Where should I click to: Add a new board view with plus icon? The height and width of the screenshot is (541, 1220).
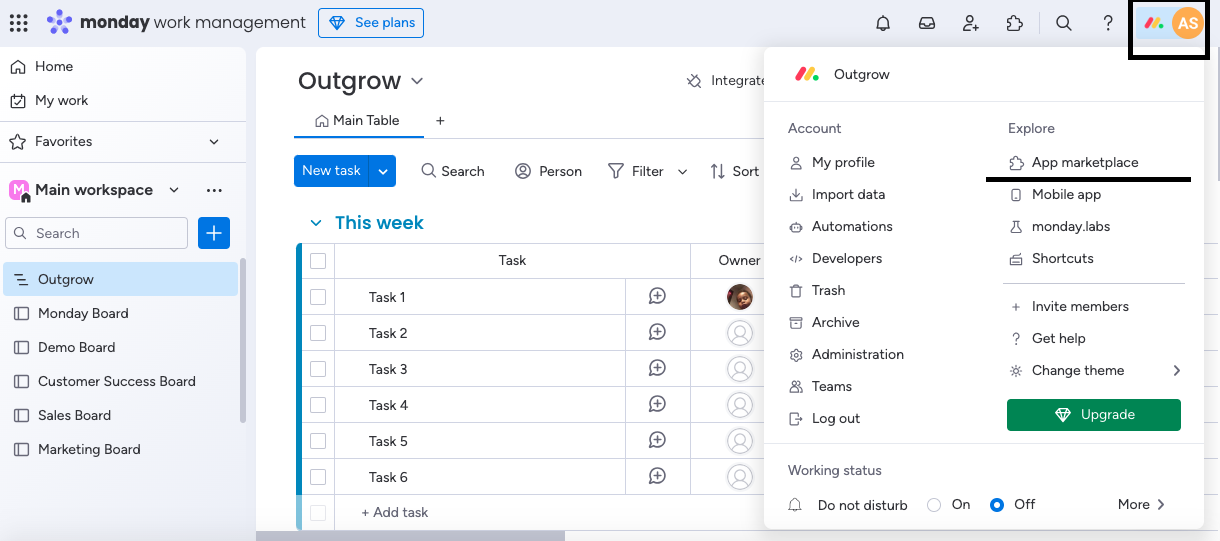[x=440, y=120]
